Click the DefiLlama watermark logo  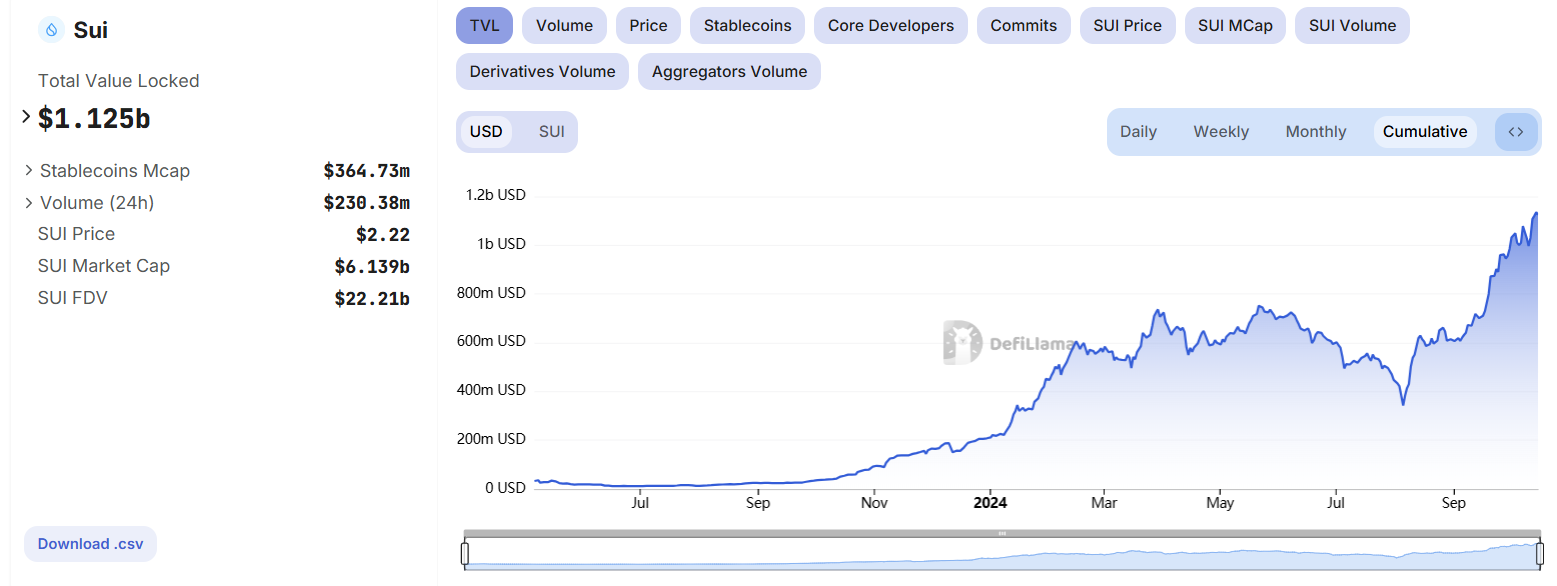click(1008, 343)
